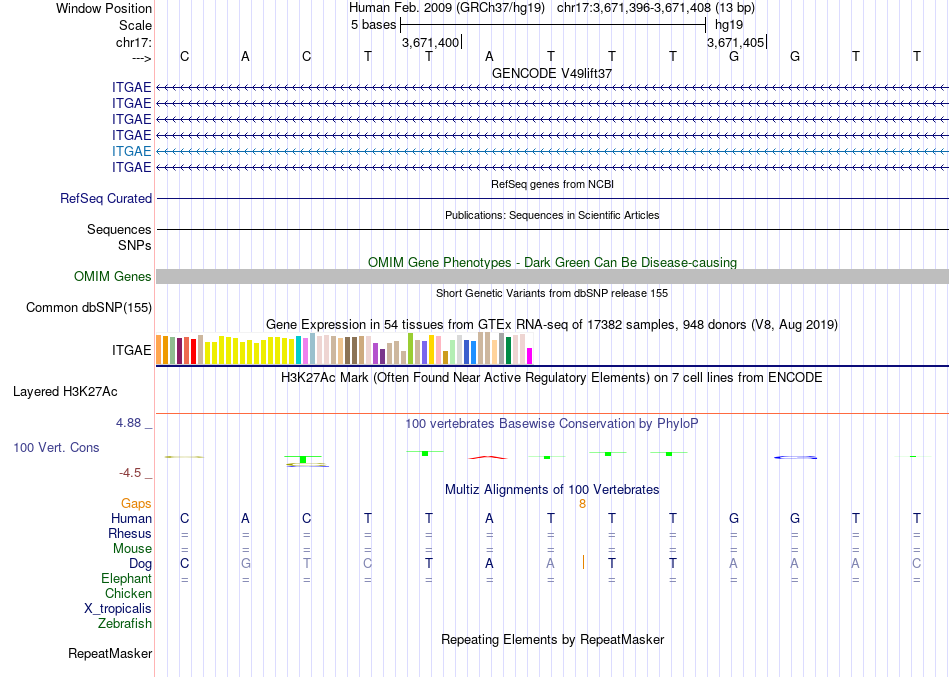Click the Zebrafish alignment row label
The width and height of the screenshot is (950, 677).
click(125, 623)
